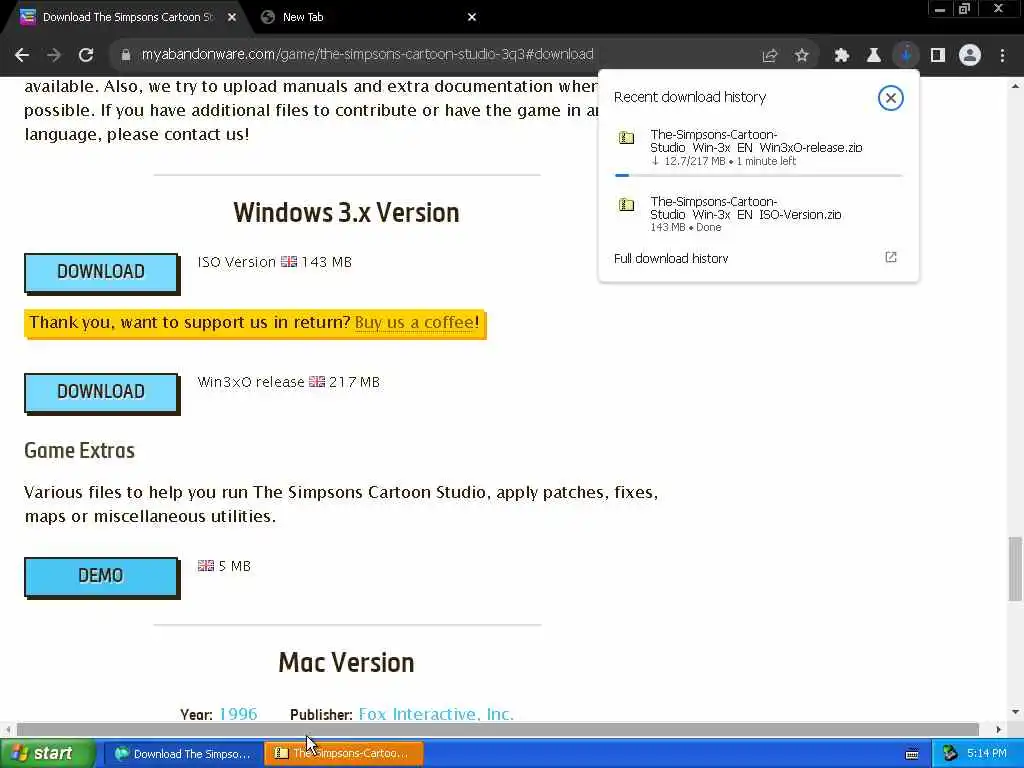Screen dimensions: 1024x768
Task: Open the 1996 year link
Action: 238,714
